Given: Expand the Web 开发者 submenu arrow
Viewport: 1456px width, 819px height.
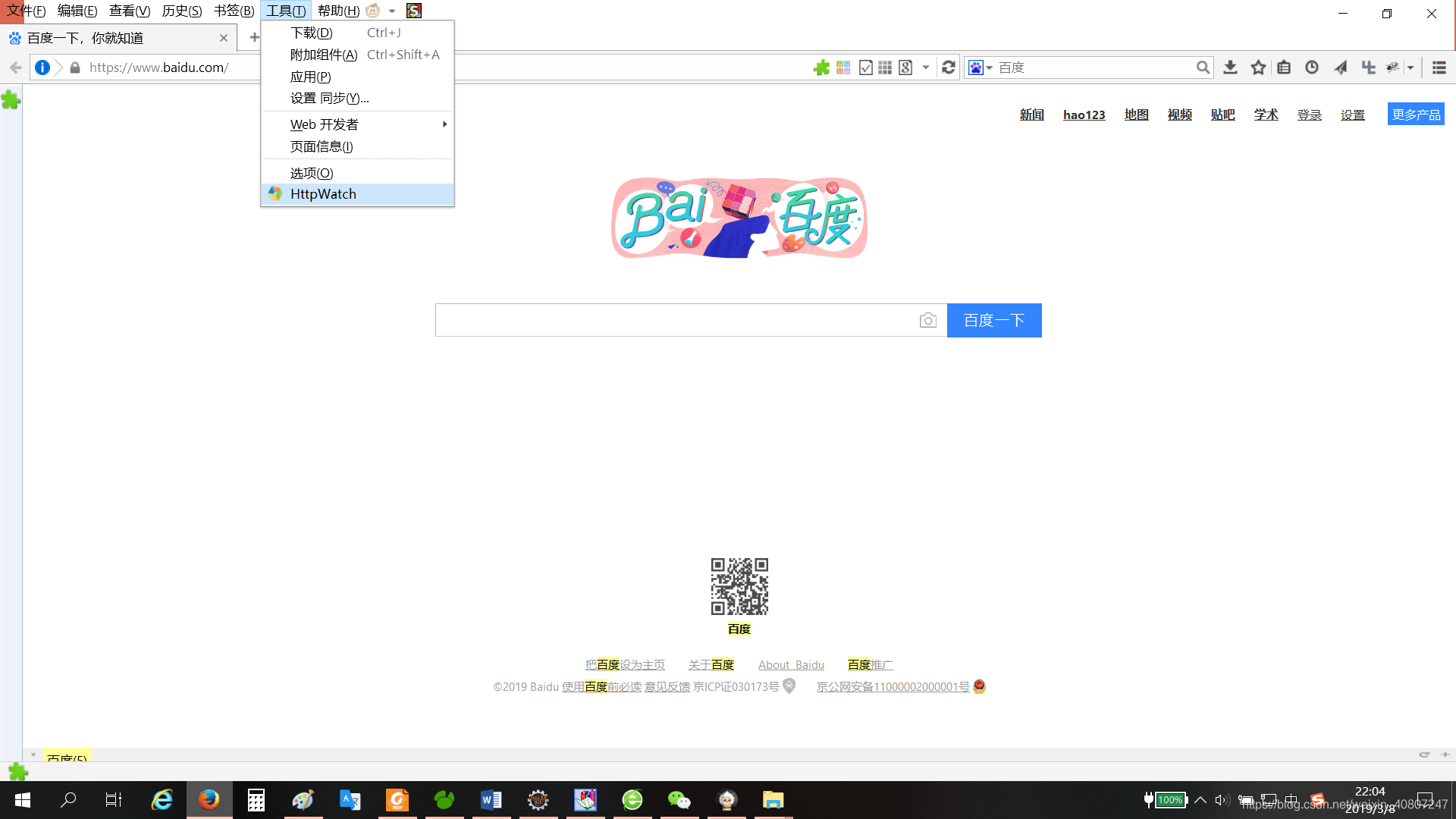Looking at the screenshot, I should (444, 124).
